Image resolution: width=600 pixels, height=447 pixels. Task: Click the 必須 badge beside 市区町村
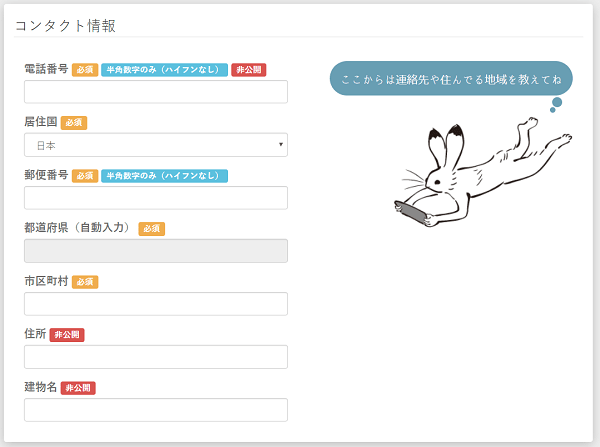tap(85, 282)
